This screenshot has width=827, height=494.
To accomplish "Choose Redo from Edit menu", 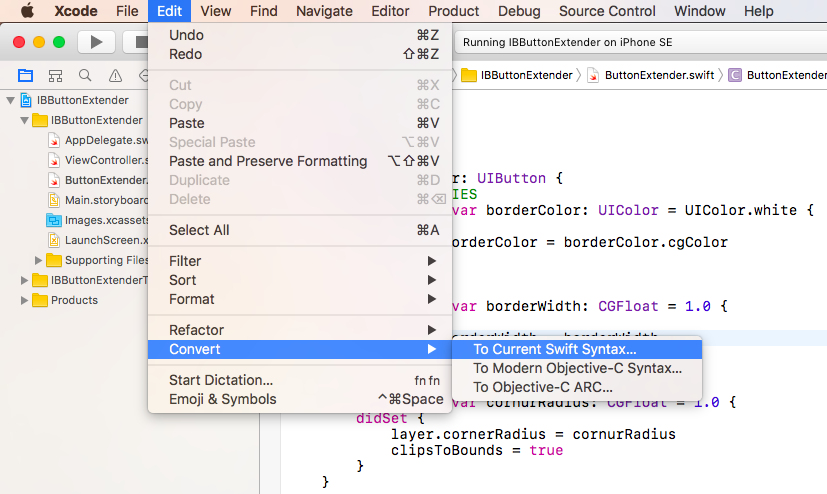I will (300, 54).
